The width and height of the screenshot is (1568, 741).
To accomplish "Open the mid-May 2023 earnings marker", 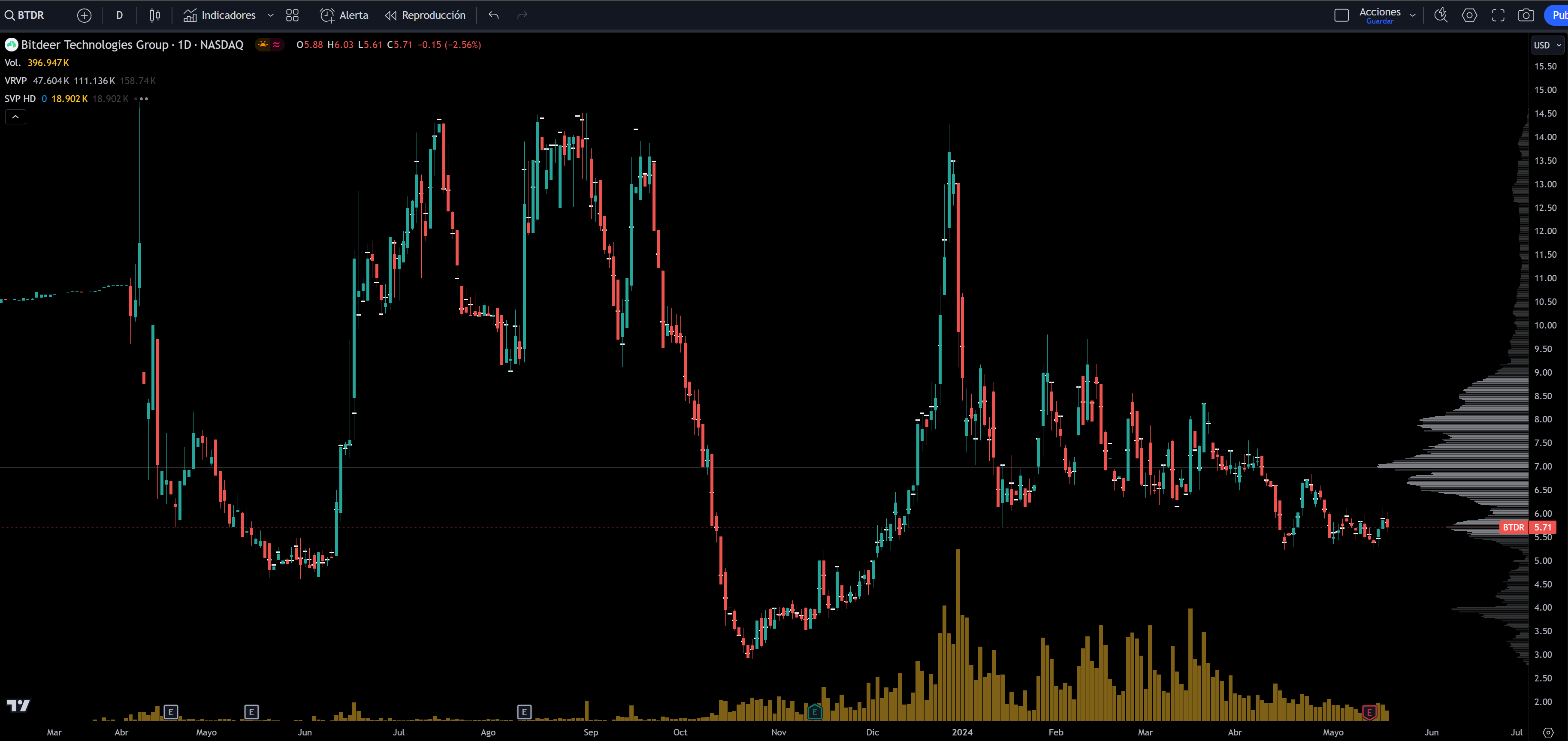I will 251,711.
